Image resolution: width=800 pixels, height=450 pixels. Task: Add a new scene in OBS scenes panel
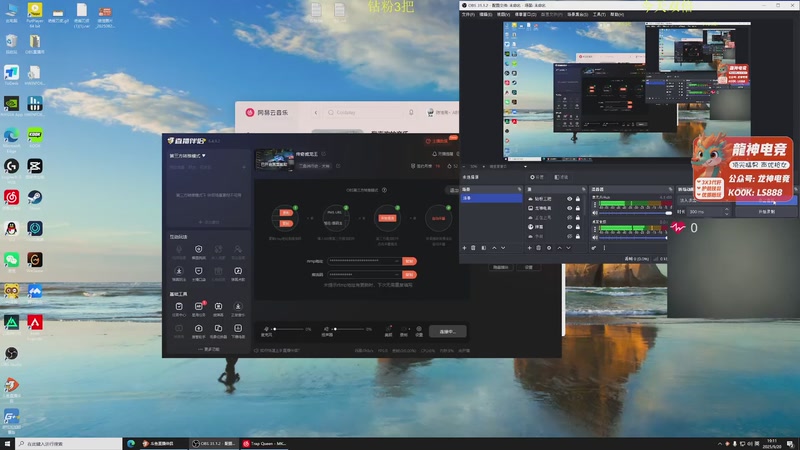[464, 248]
